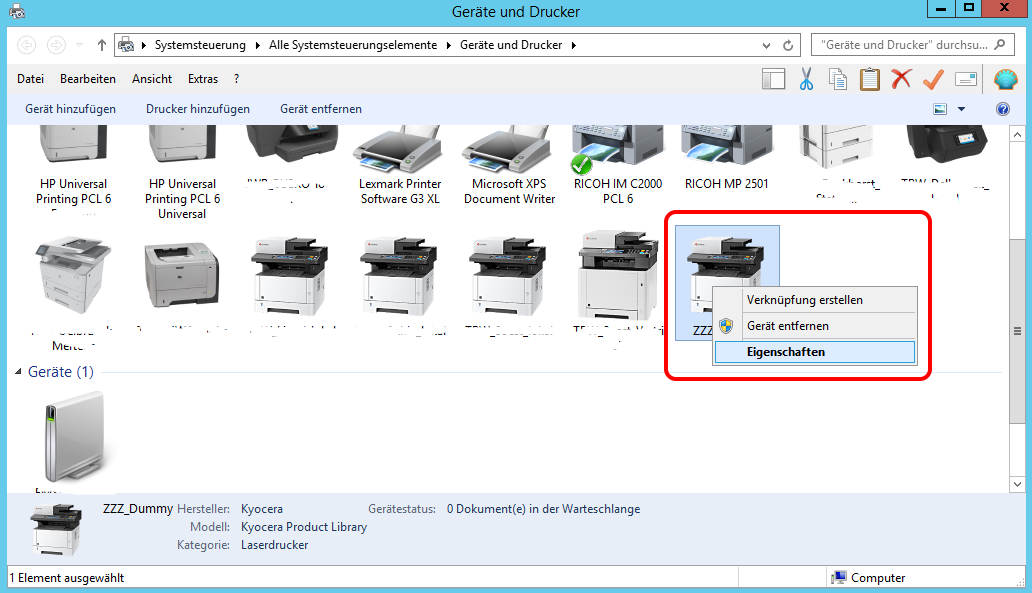
Task: Click the Forward navigation arrow
Action: tap(56, 45)
